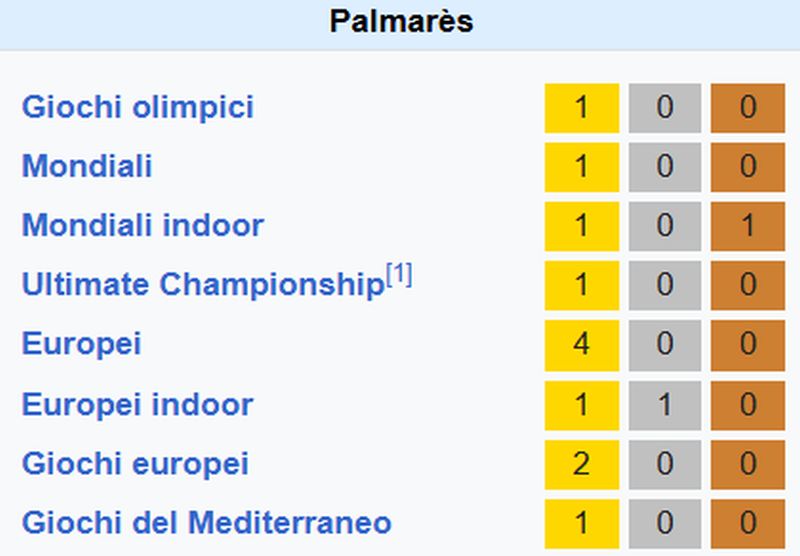Open the Europei link

(x=82, y=344)
